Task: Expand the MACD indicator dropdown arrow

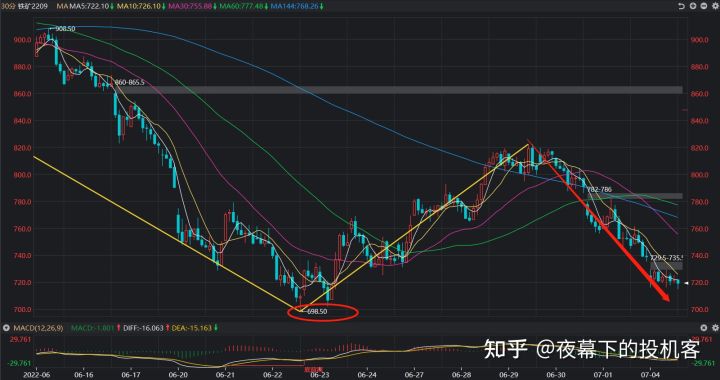Action: (x=6, y=328)
